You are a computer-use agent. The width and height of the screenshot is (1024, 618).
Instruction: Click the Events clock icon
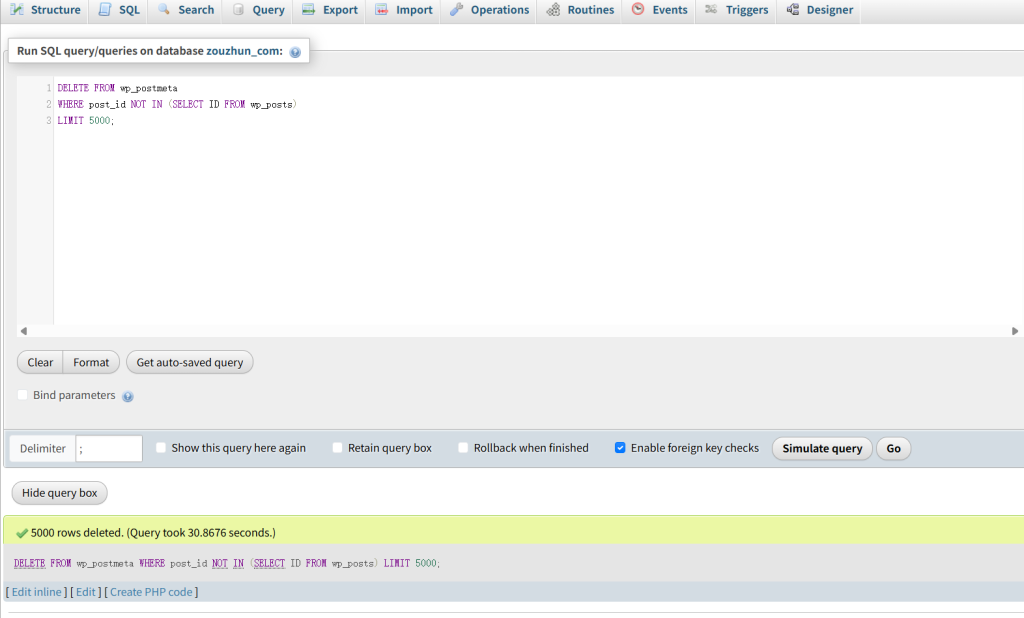click(638, 10)
